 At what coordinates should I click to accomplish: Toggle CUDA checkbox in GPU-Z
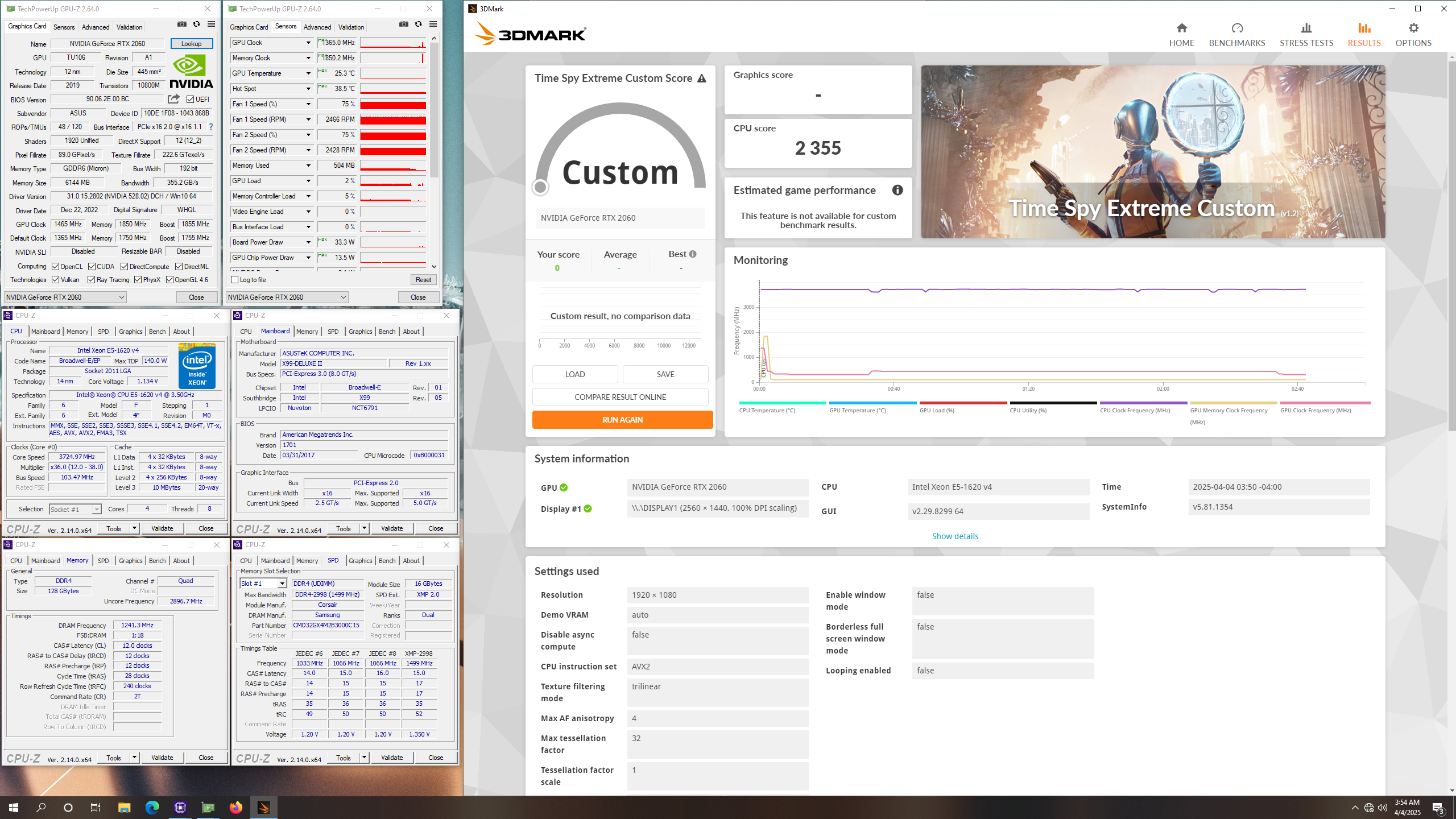(x=92, y=267)
